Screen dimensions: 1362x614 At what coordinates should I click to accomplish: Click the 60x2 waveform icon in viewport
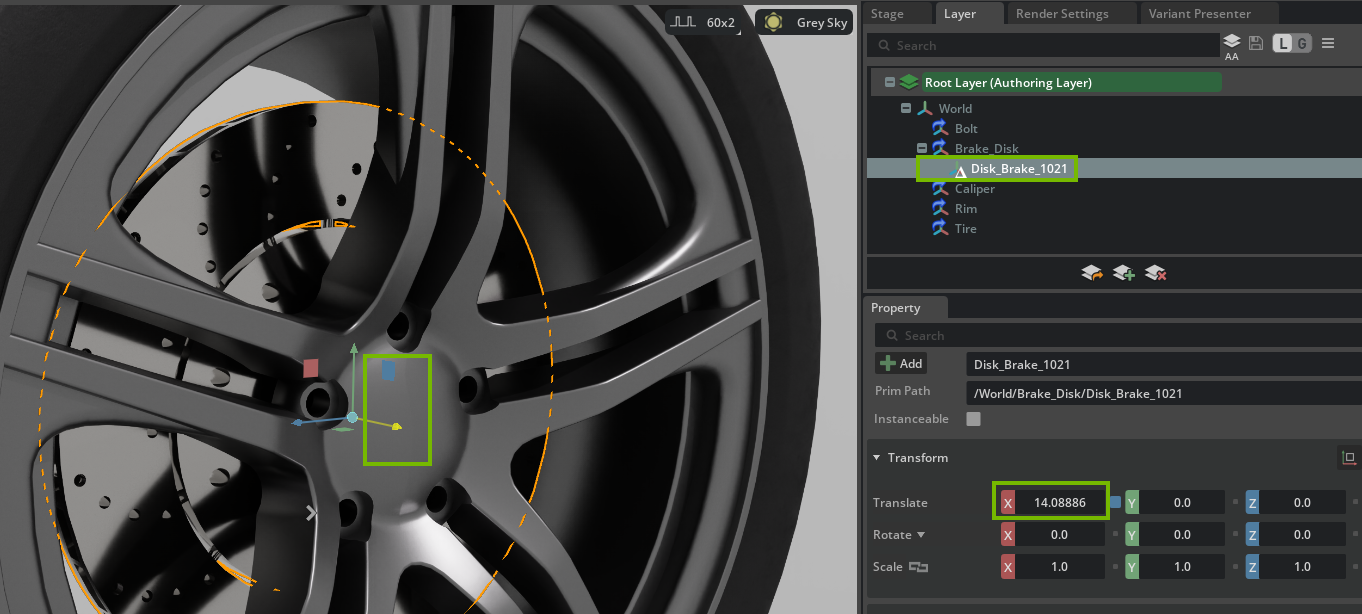pyautogui.click(x=683, y=22)
